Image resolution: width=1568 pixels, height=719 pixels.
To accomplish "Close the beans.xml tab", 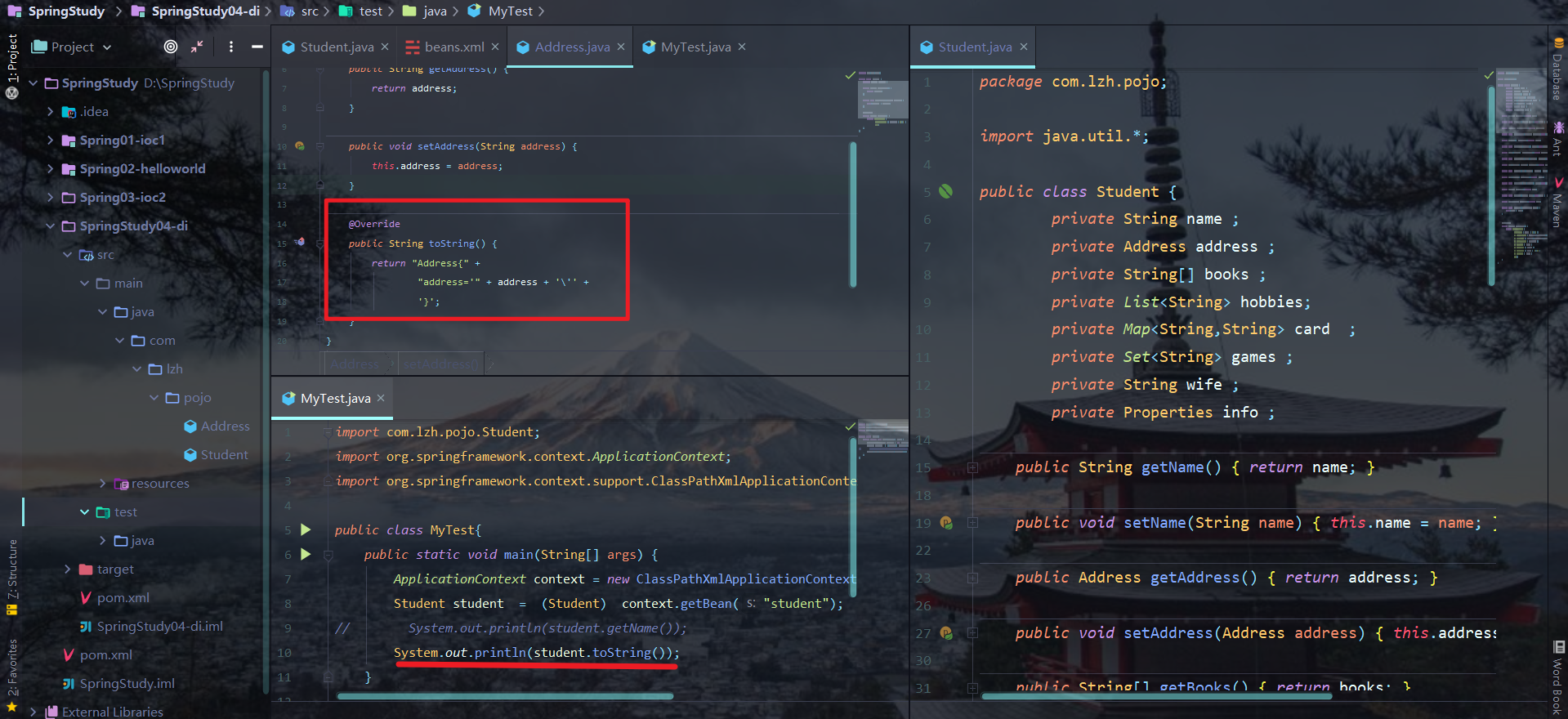I will 495,47.
